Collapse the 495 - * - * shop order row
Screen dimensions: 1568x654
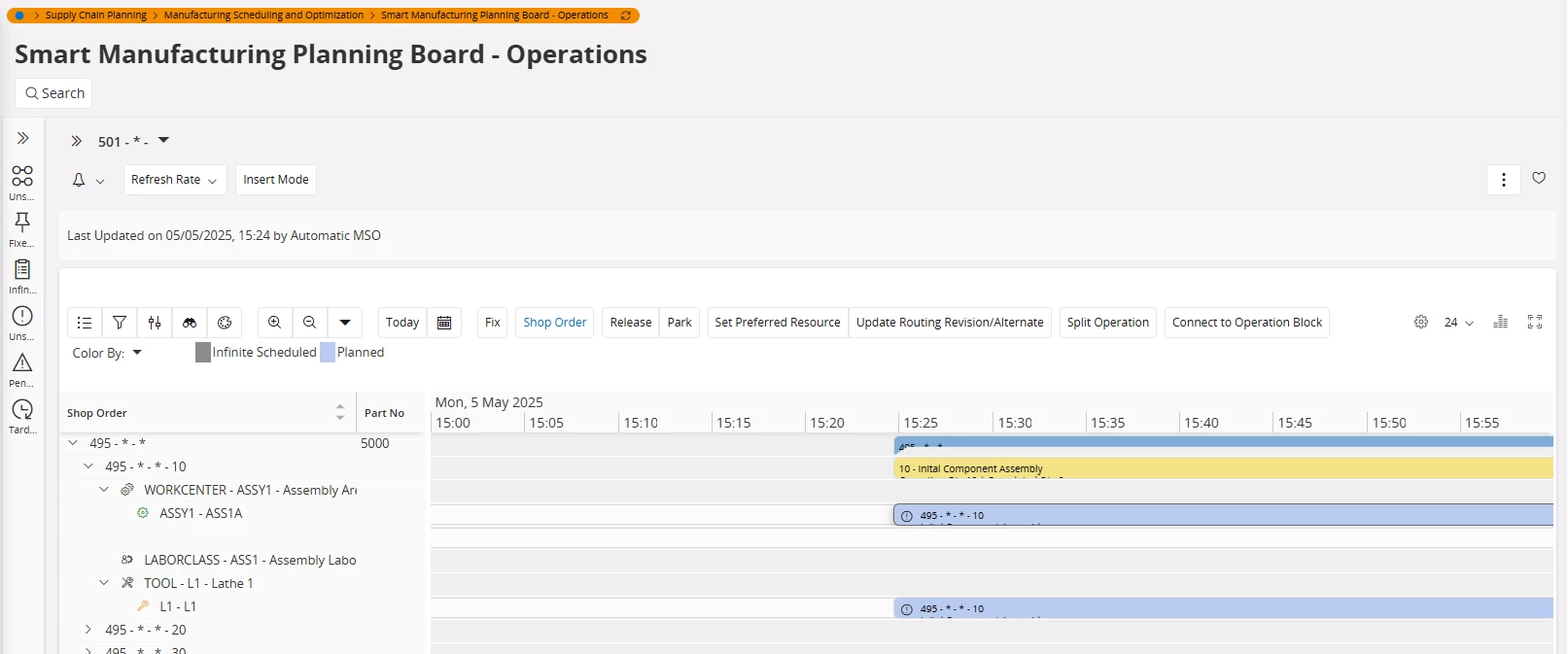pos(73,443)
